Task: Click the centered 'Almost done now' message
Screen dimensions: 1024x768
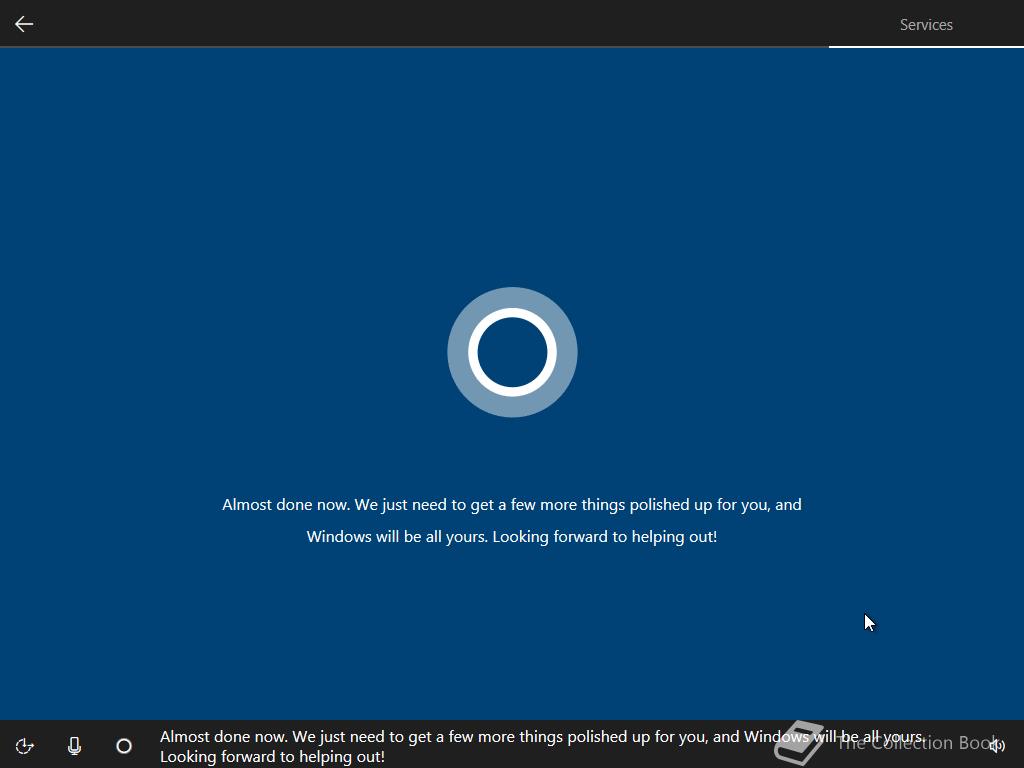Action: pyautogui.click(x=512, y=520)
